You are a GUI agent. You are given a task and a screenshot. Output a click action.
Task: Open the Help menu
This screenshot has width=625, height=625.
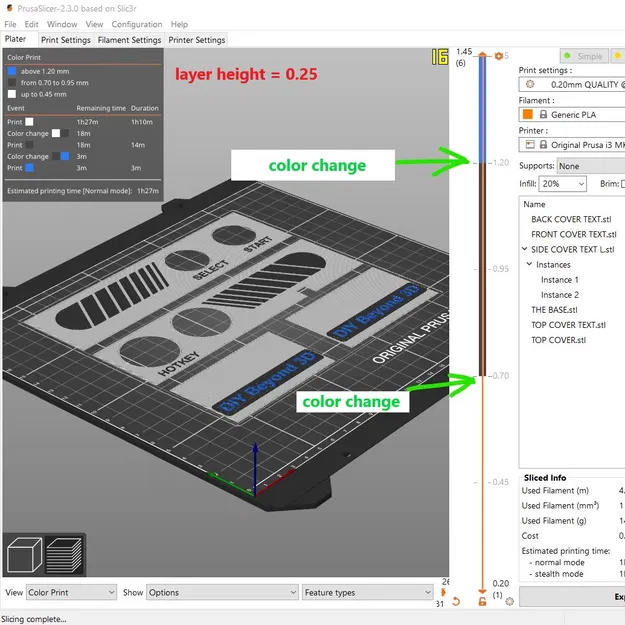[x=179, y=24]
